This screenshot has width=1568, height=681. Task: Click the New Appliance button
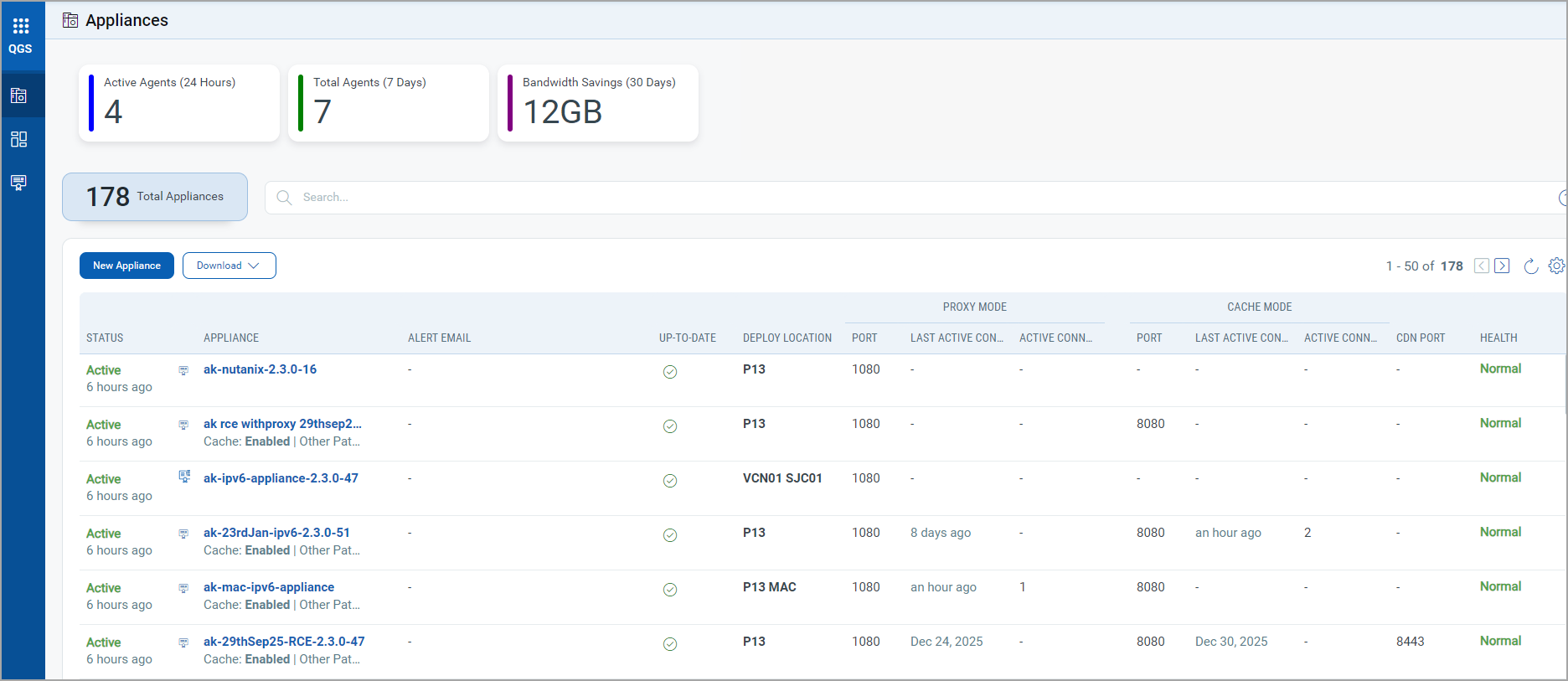point(126,266)
